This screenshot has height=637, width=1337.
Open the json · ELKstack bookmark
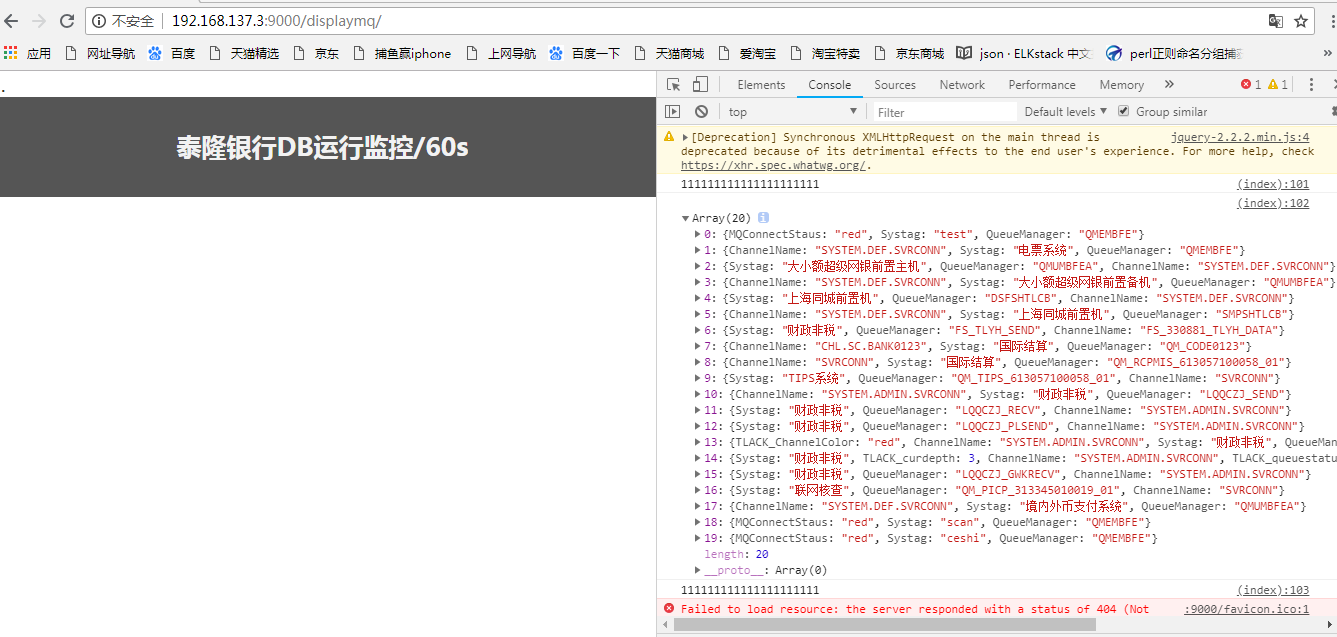coord(1024,53)
